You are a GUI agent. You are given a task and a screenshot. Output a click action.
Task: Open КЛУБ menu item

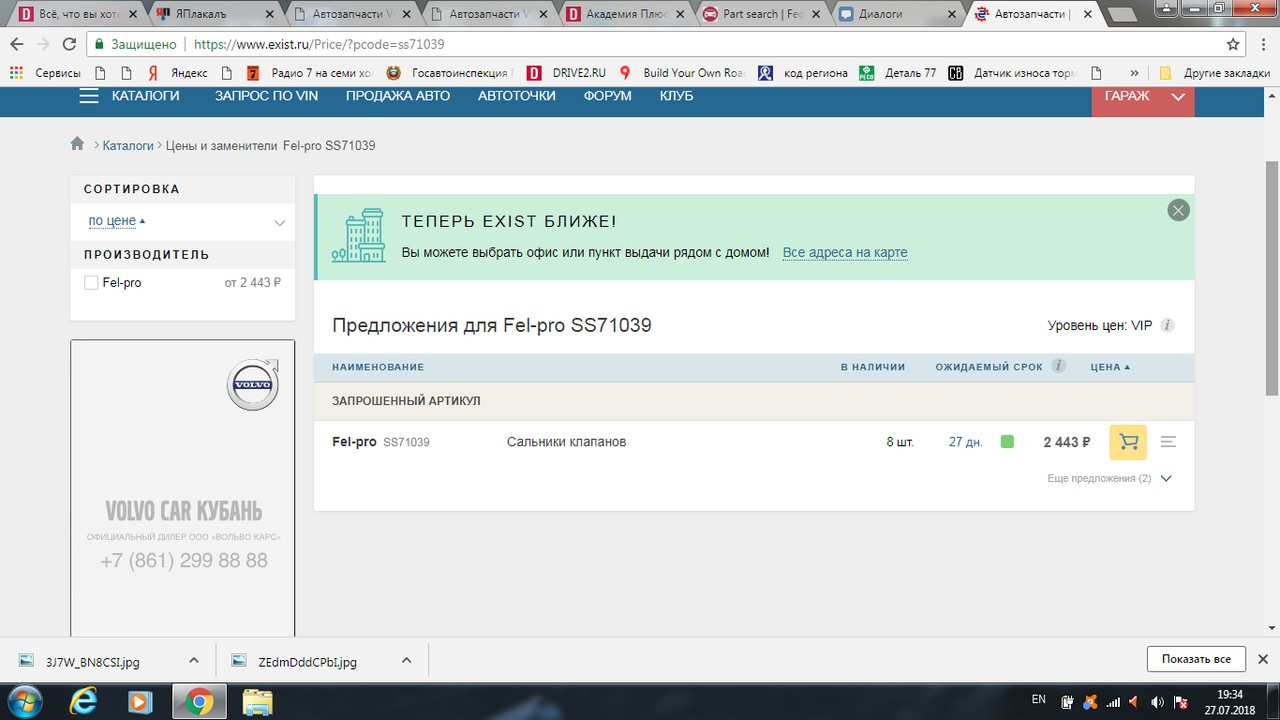676,96
